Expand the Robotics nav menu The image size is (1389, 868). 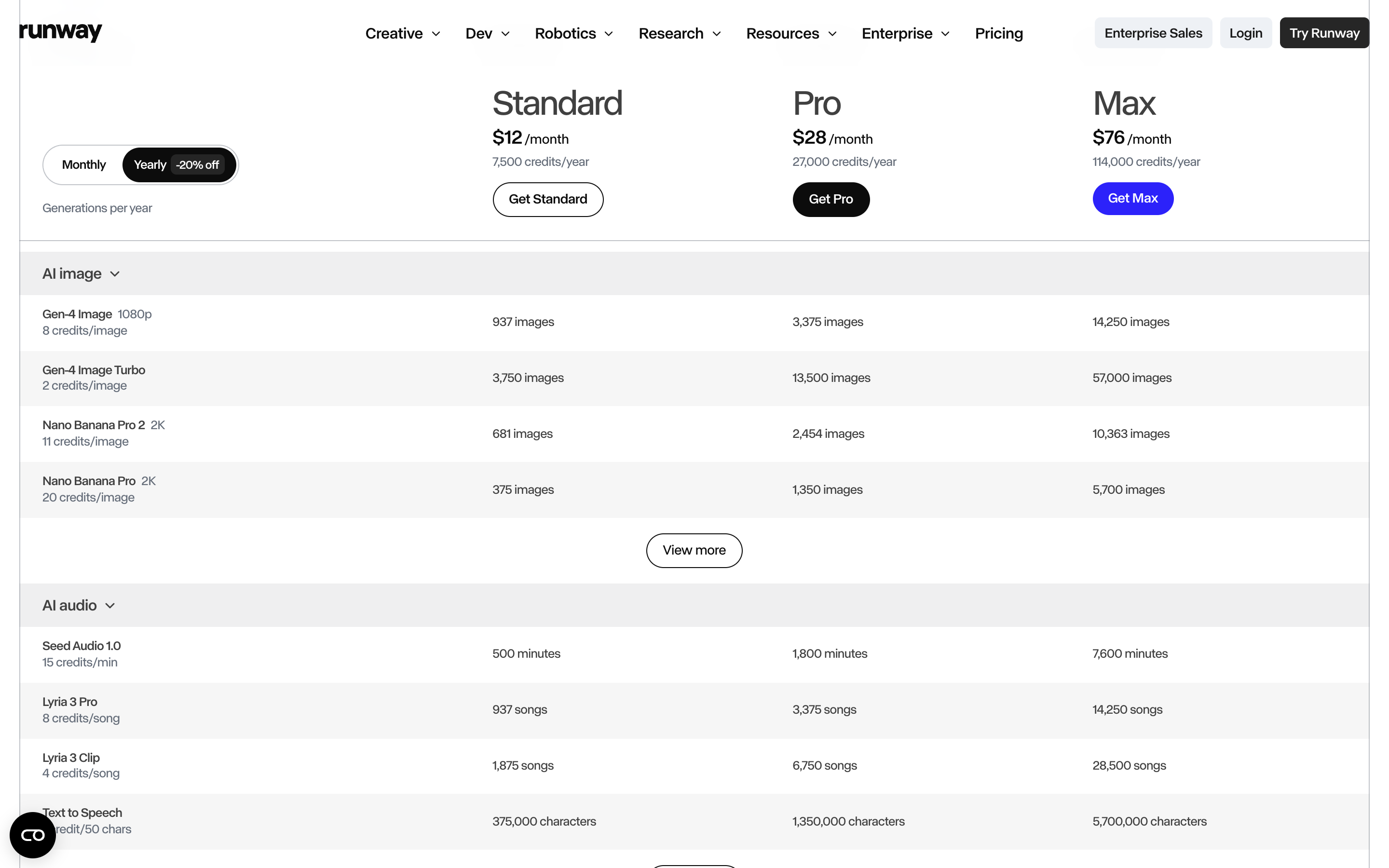(x=574, y=33)
